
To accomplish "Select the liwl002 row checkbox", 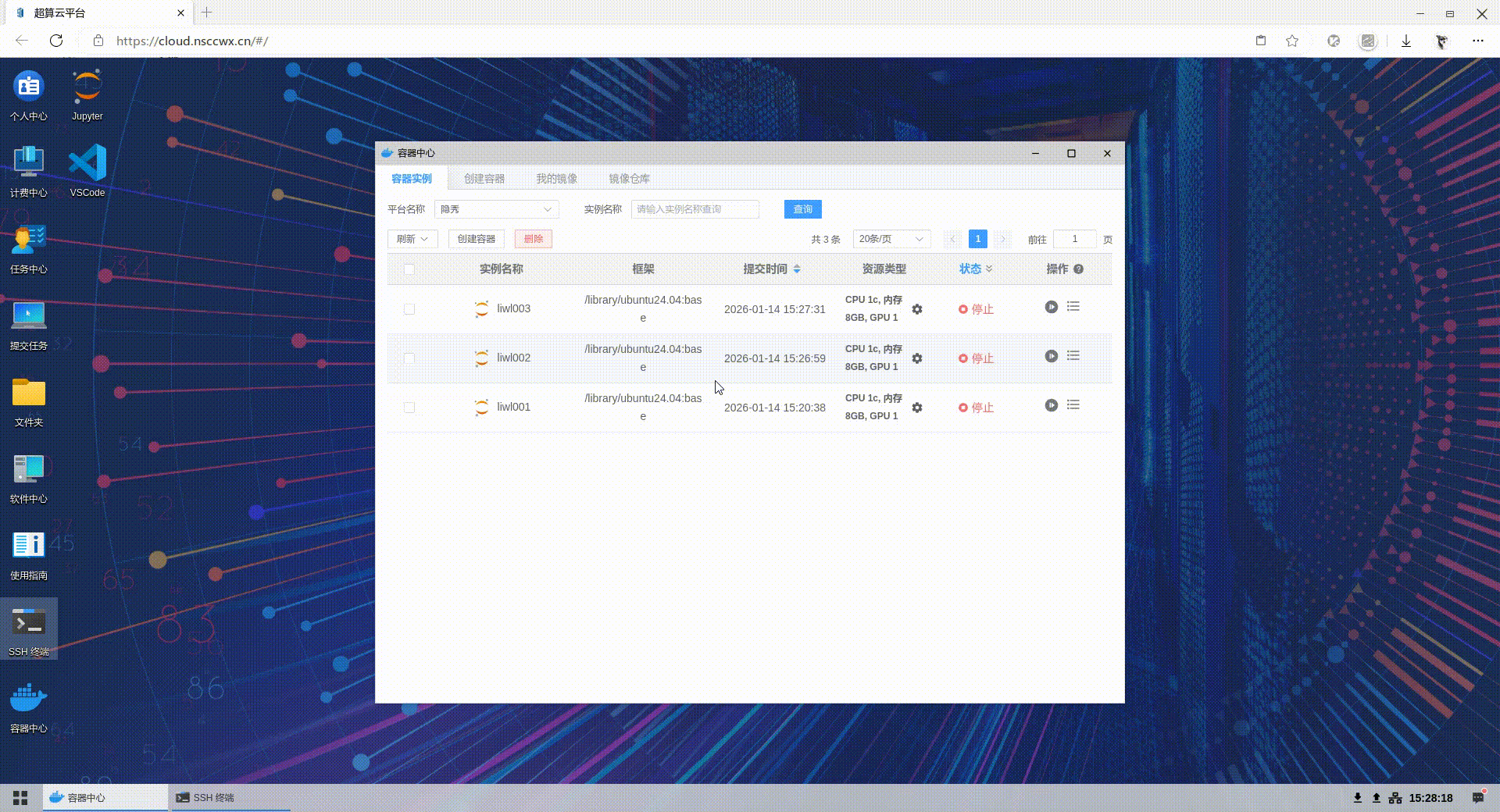I will (x=409, y=358).
